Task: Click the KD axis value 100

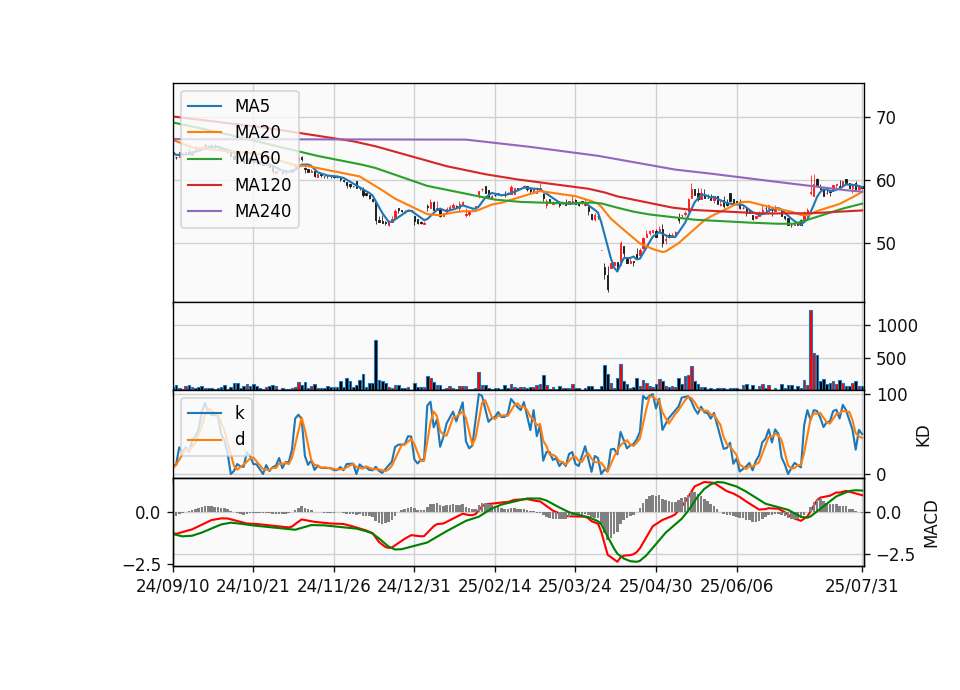Action: point(892,396)
